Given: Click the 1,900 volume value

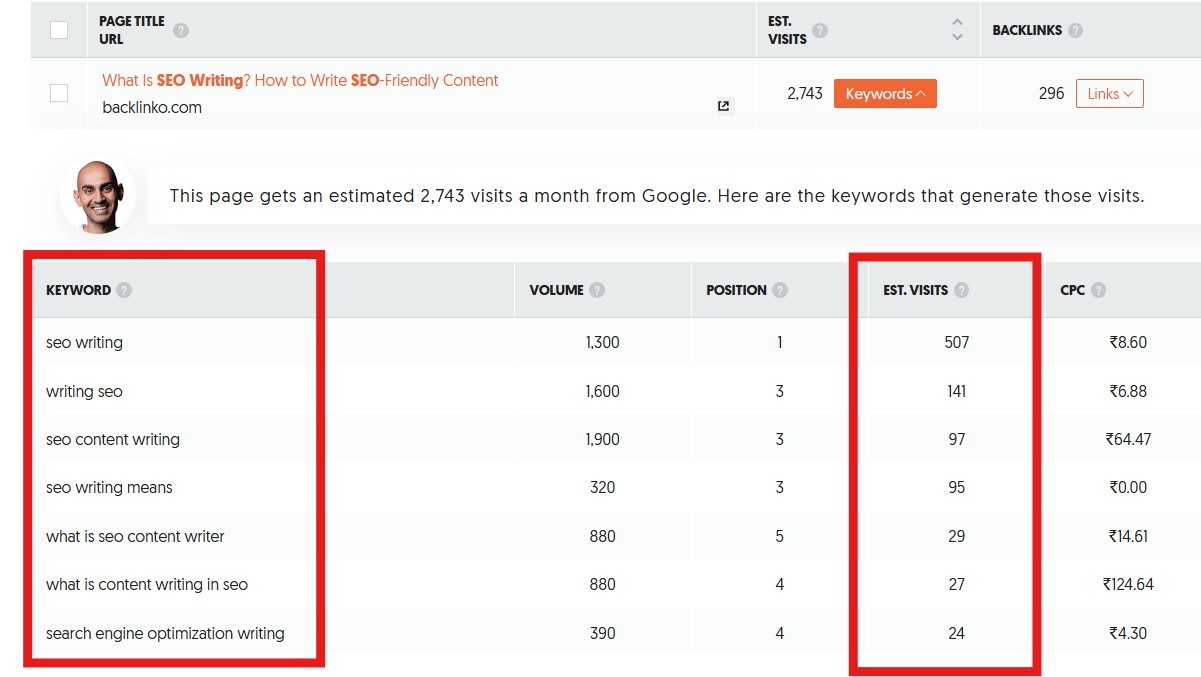Looking at the screenshot, I should coord(603,439).
